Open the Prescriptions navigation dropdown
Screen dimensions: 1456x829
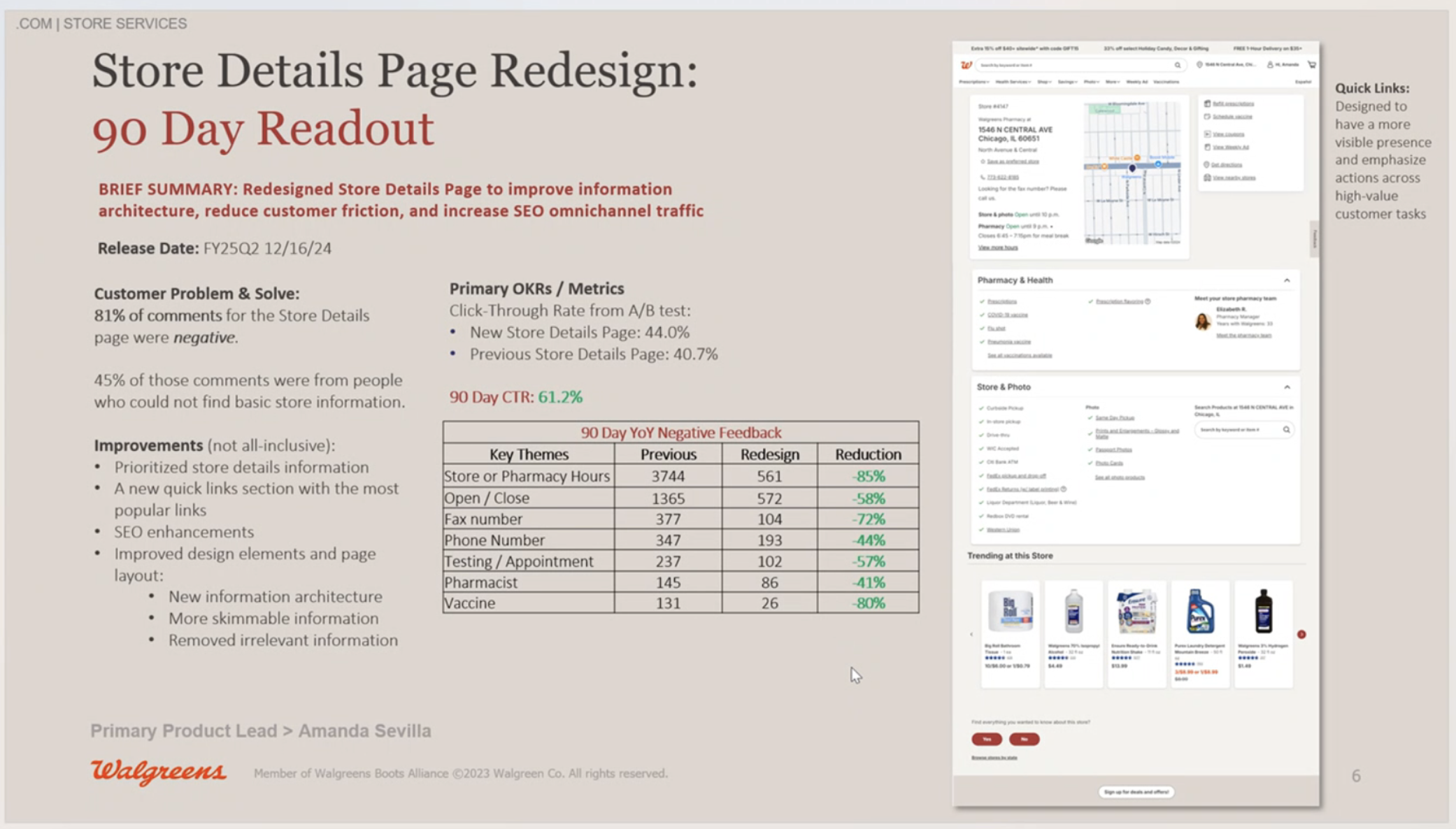coord(973,82)
